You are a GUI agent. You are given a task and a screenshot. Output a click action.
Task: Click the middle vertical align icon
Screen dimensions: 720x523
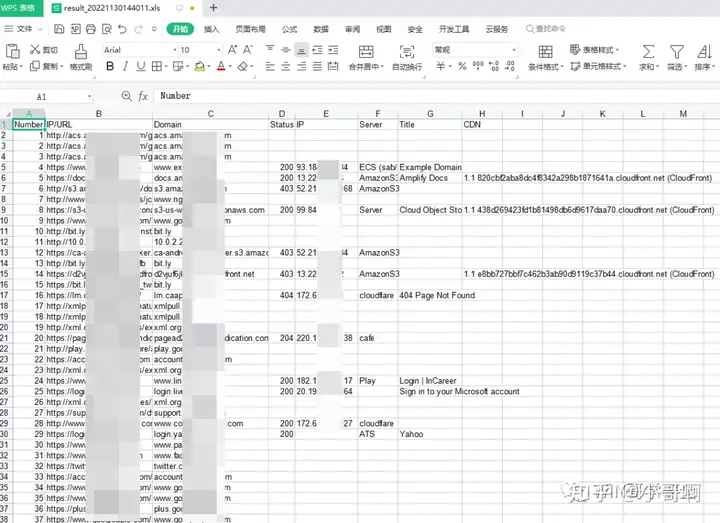tap(286, 50)
